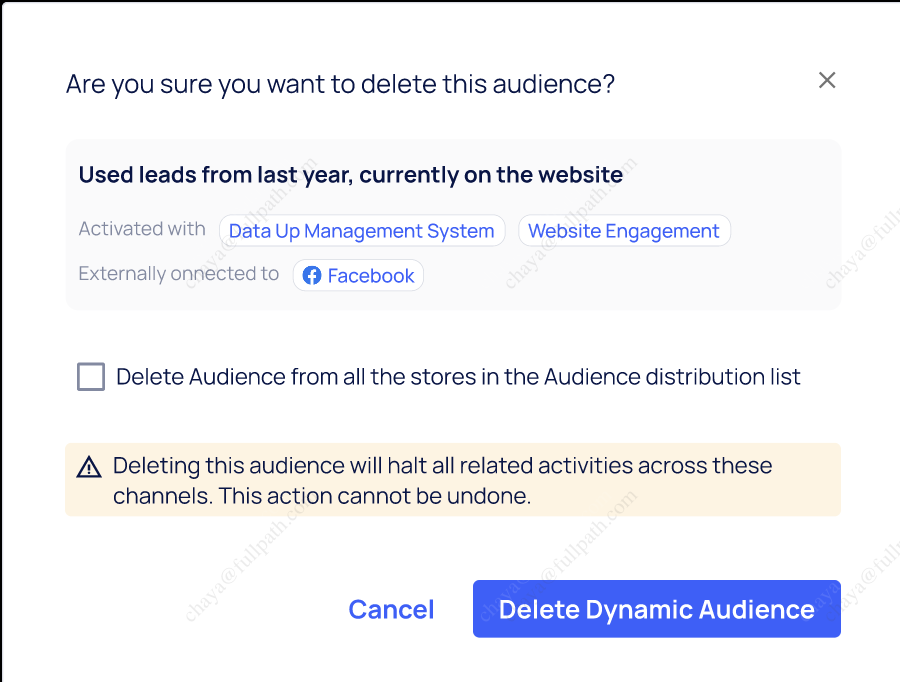This screenshot has height=682, width=900.
Task: Enable the delete from all stores checkbox
Action: (91, 377)
